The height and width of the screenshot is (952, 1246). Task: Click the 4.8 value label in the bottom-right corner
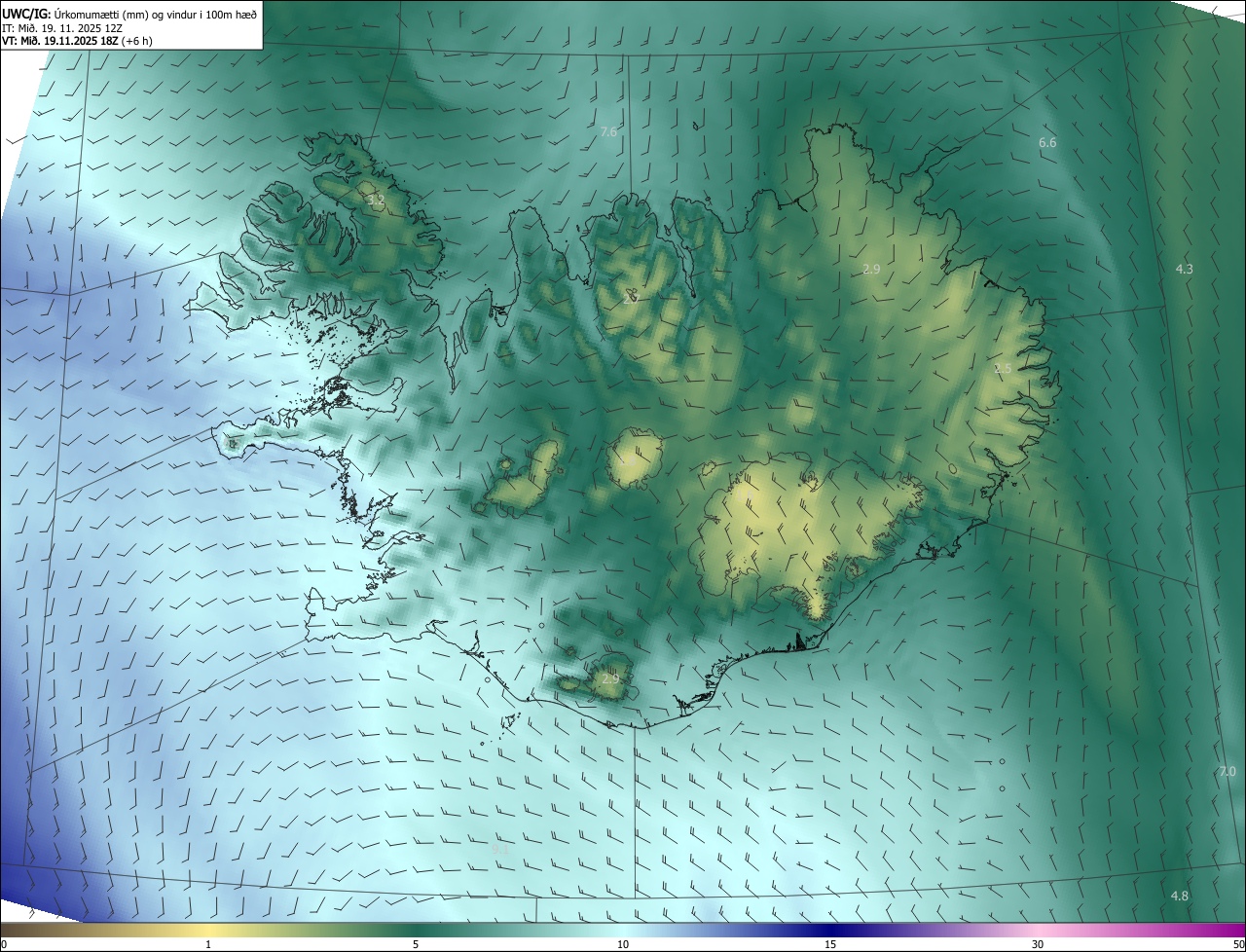coord(1180,896)
